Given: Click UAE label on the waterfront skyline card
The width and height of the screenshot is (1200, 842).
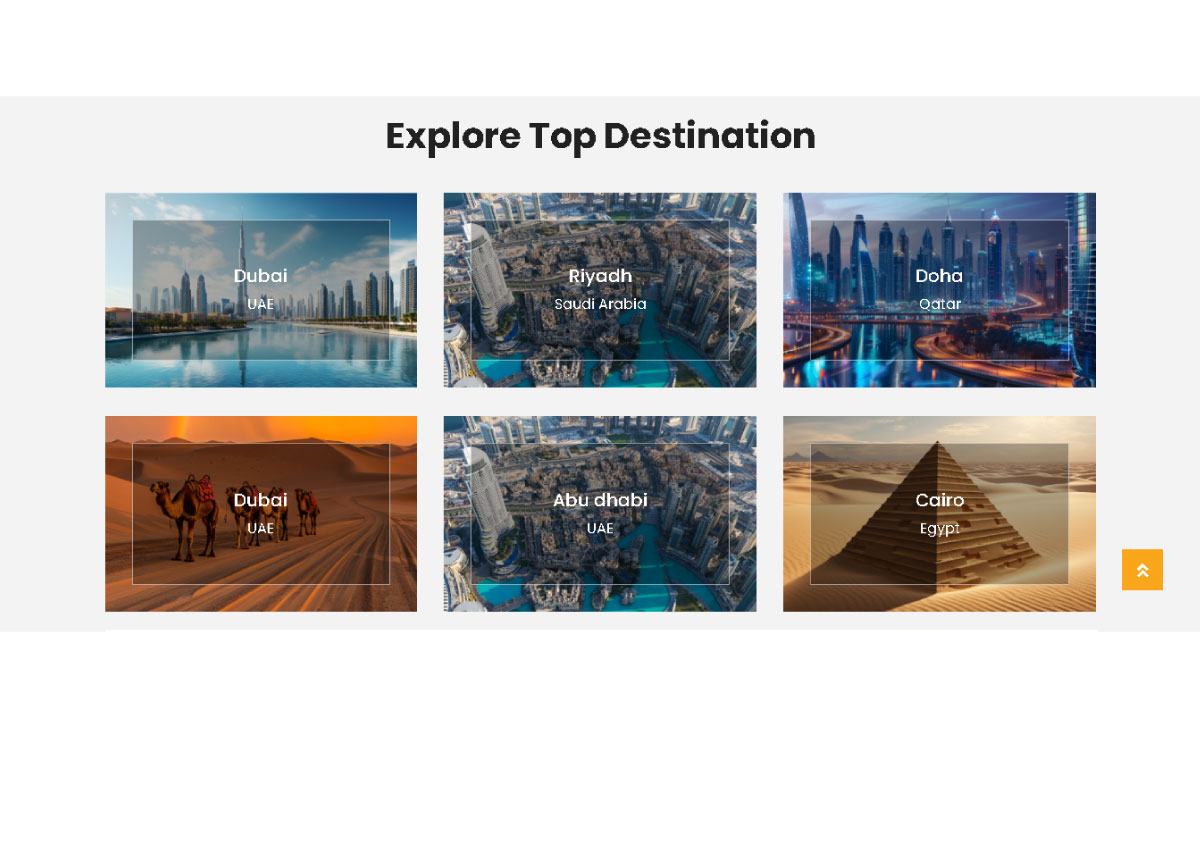Looking at the screenshot, I should point(260,304).
